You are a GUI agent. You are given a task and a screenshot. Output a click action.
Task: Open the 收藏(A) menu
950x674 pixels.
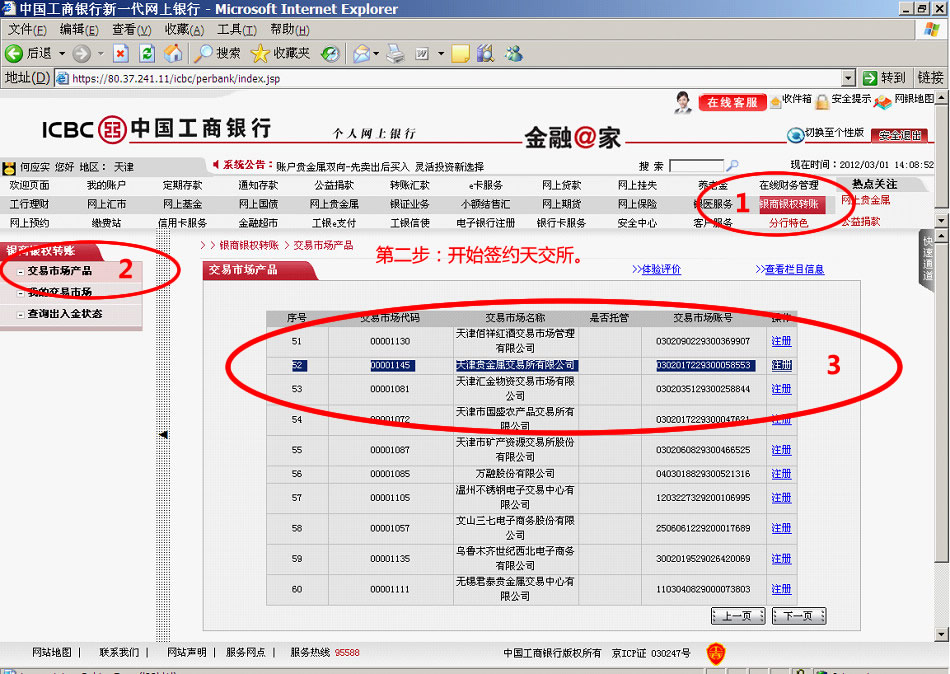[x=184, y=30]
